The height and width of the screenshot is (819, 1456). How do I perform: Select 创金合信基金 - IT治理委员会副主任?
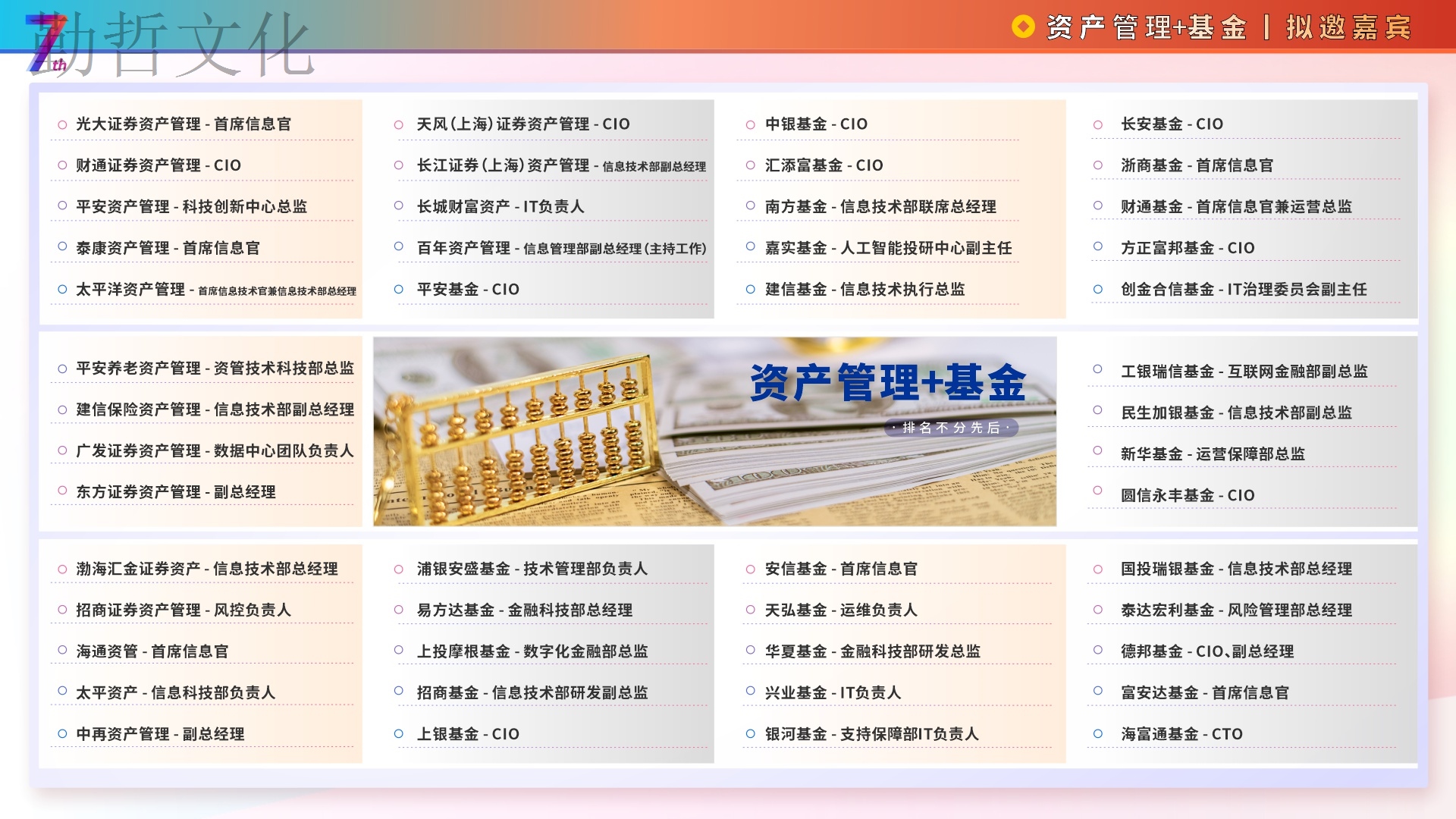pos(1244,290)
